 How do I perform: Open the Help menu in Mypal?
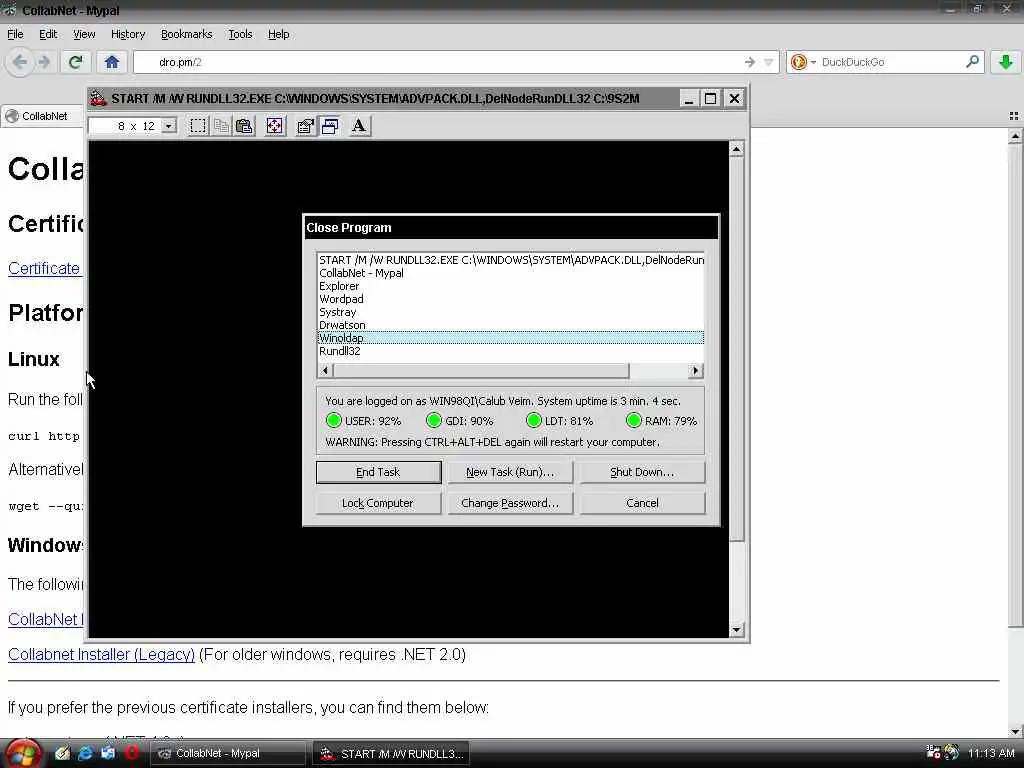278,34
